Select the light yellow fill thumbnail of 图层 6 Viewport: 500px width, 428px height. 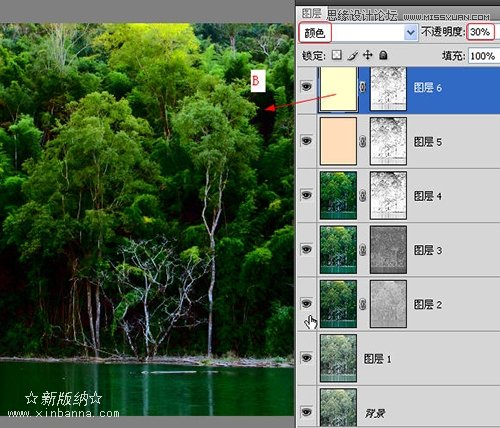[338, 88]
